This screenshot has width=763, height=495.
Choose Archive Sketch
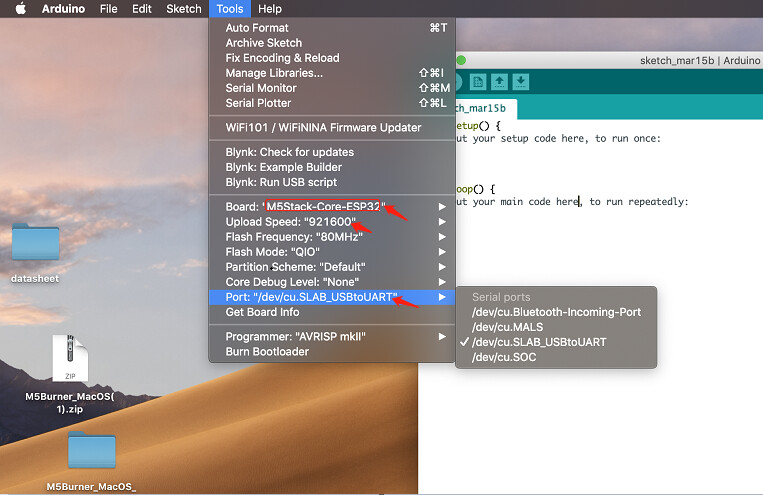tap(332, 43)
